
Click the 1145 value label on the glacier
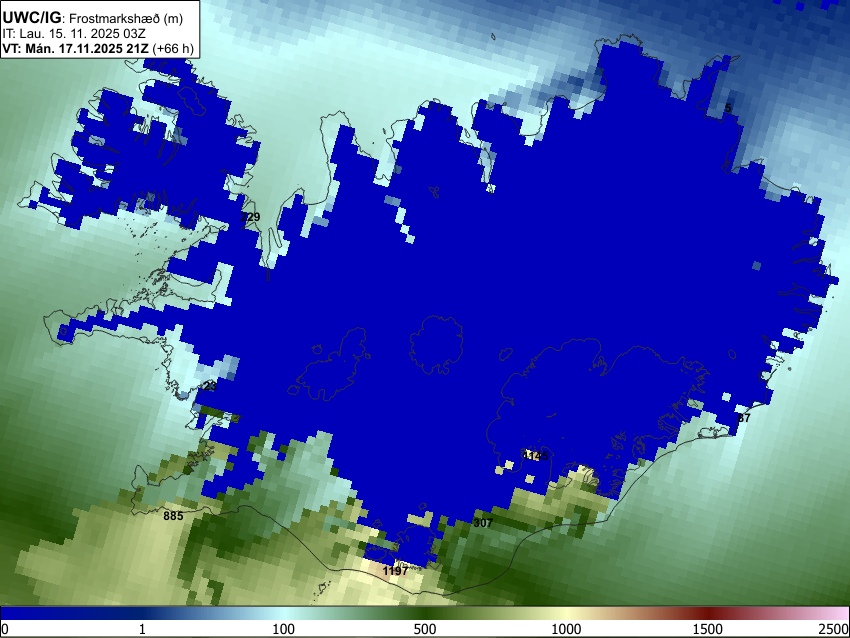coord(536,456)
